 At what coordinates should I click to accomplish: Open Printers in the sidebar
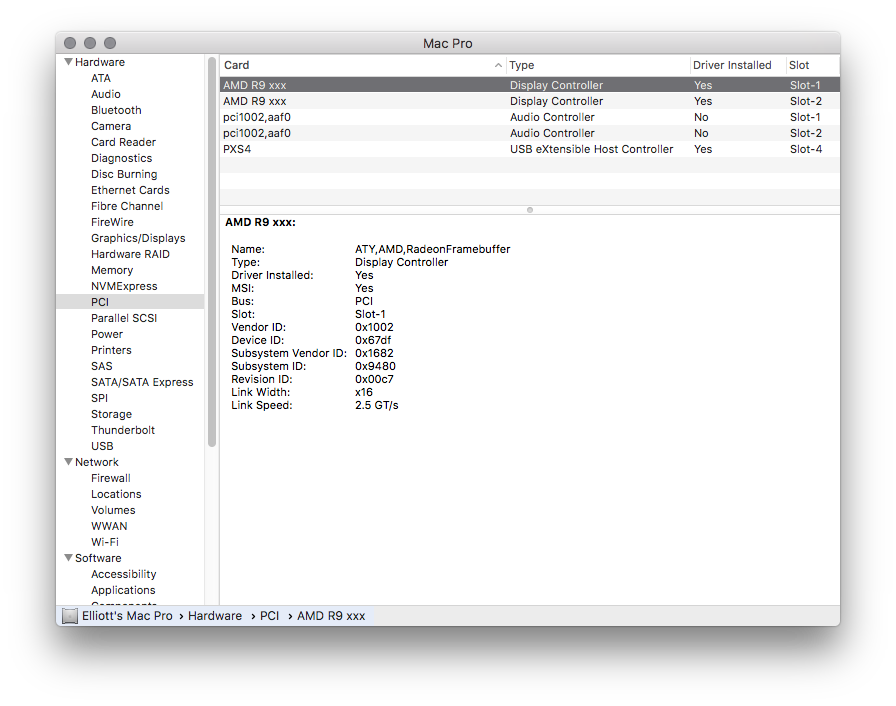pos(111,350)
